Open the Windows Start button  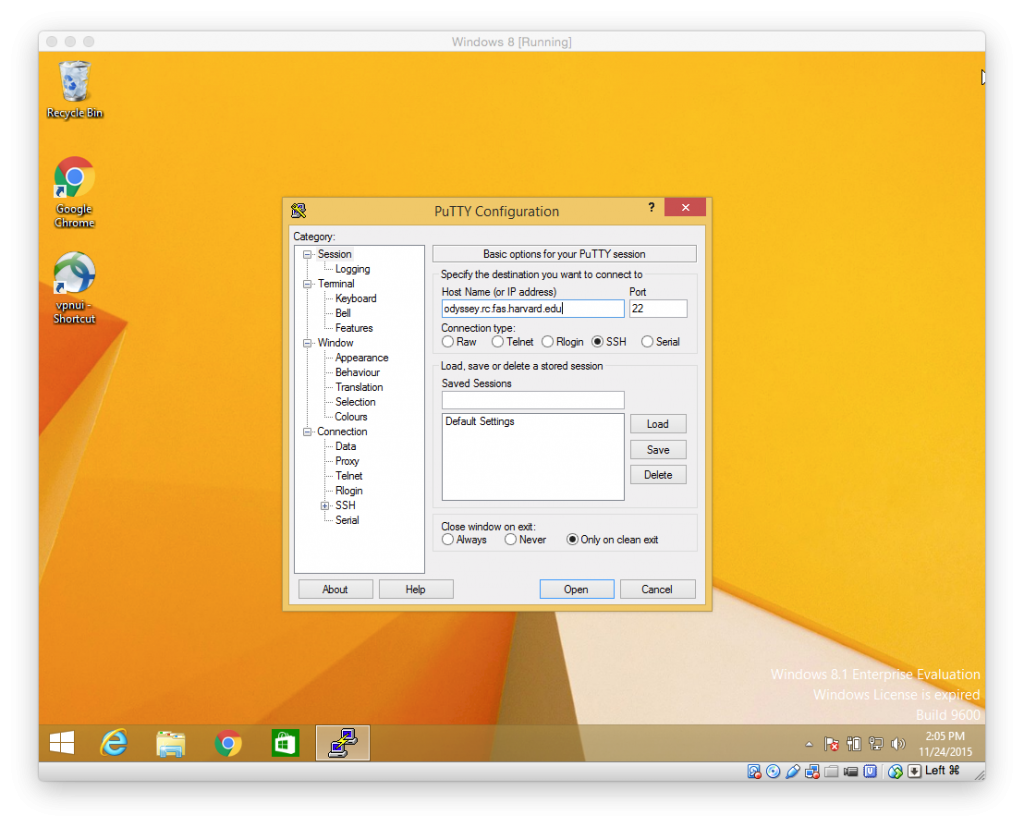[x=62, y=743]
